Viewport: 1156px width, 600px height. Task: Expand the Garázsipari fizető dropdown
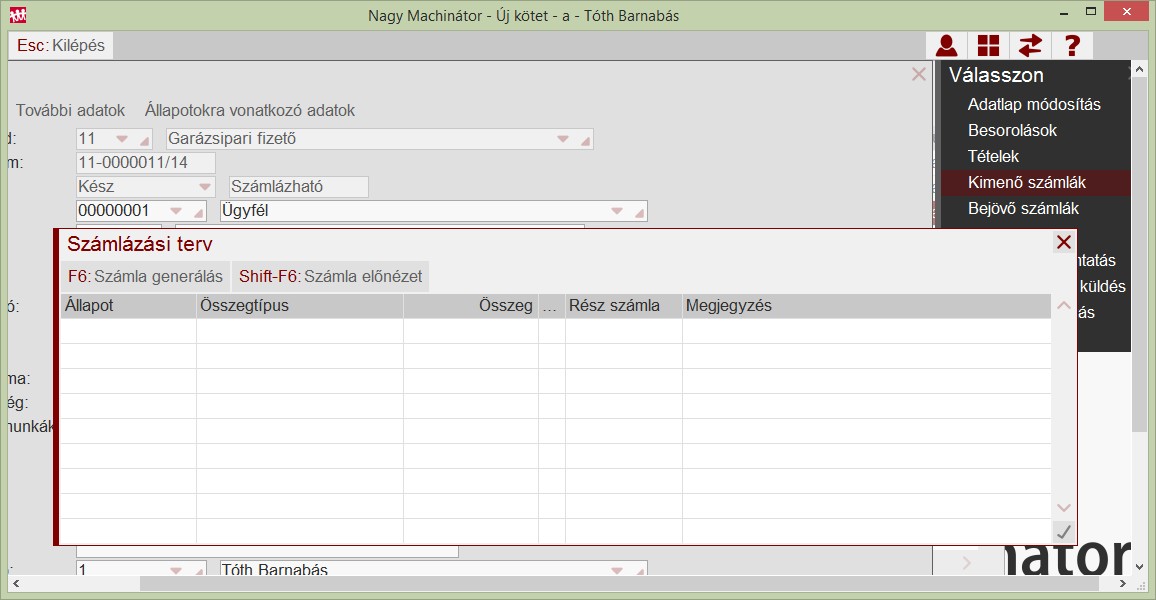pyautogui.click(x=563, y=139)
